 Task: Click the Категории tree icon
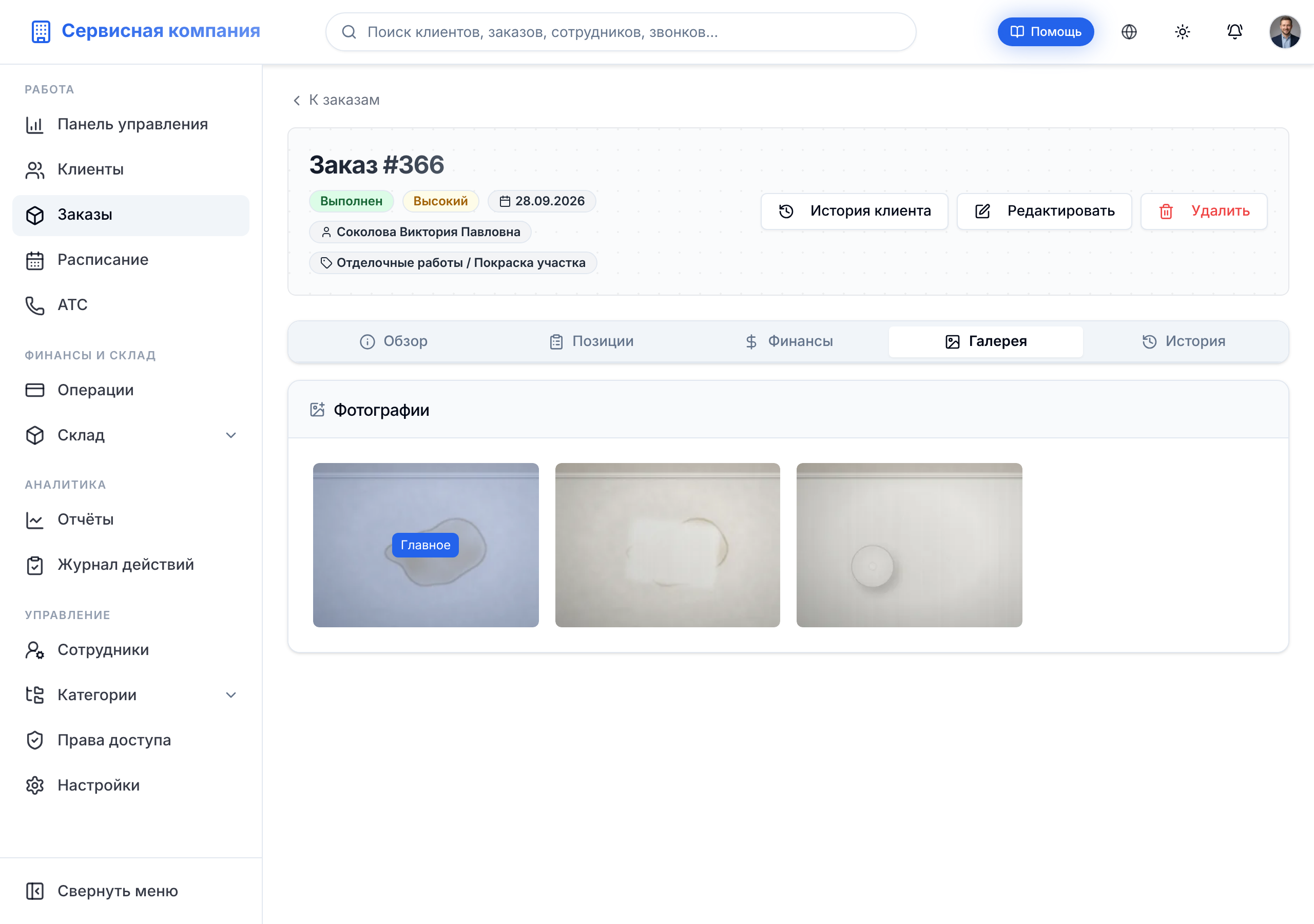point(35,695)
